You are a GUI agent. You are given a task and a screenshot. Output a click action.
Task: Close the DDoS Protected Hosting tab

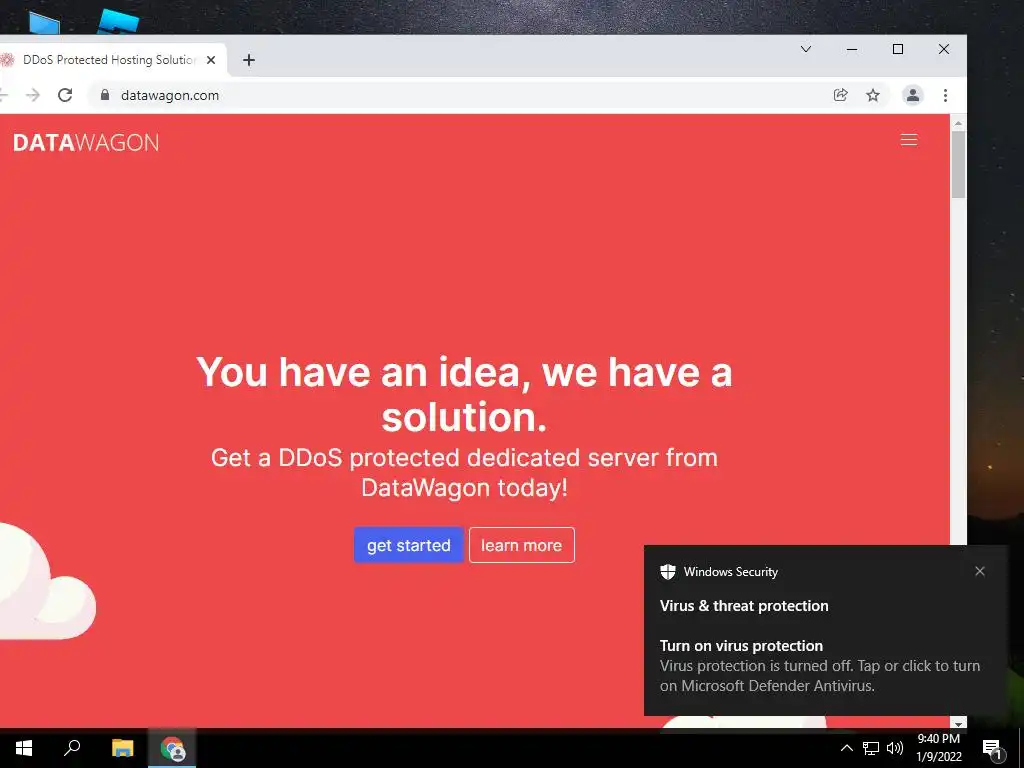pos(211,60)
